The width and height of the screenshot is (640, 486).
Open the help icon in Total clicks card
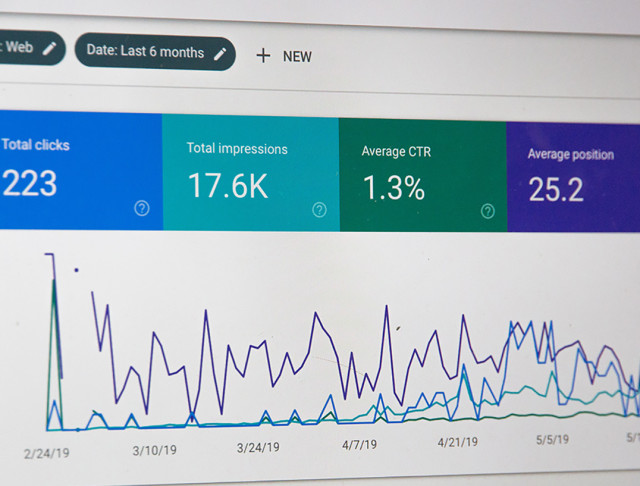(x=142, y=208)
